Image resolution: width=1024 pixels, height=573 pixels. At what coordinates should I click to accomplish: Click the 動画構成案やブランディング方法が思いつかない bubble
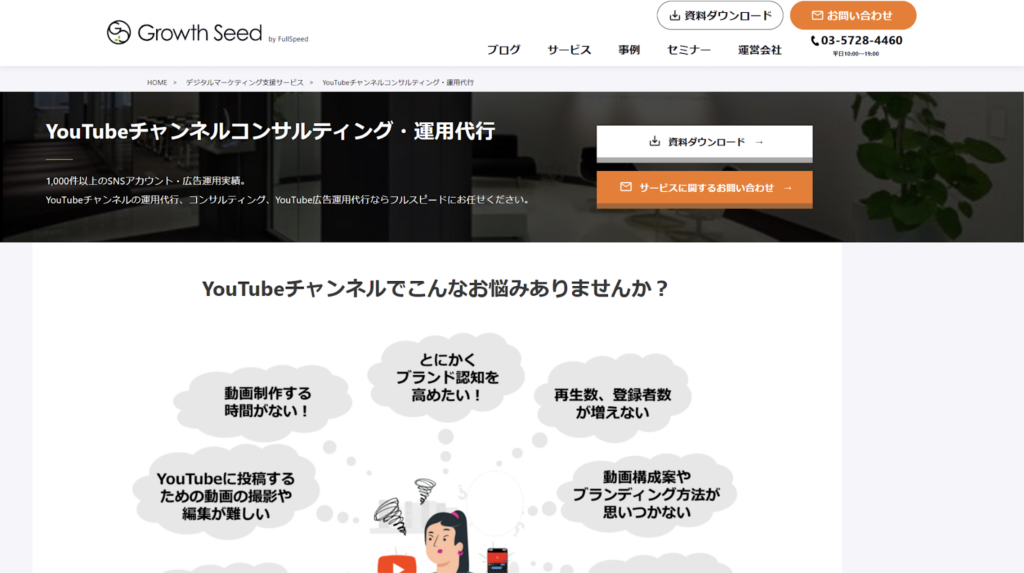coord(647,493)
